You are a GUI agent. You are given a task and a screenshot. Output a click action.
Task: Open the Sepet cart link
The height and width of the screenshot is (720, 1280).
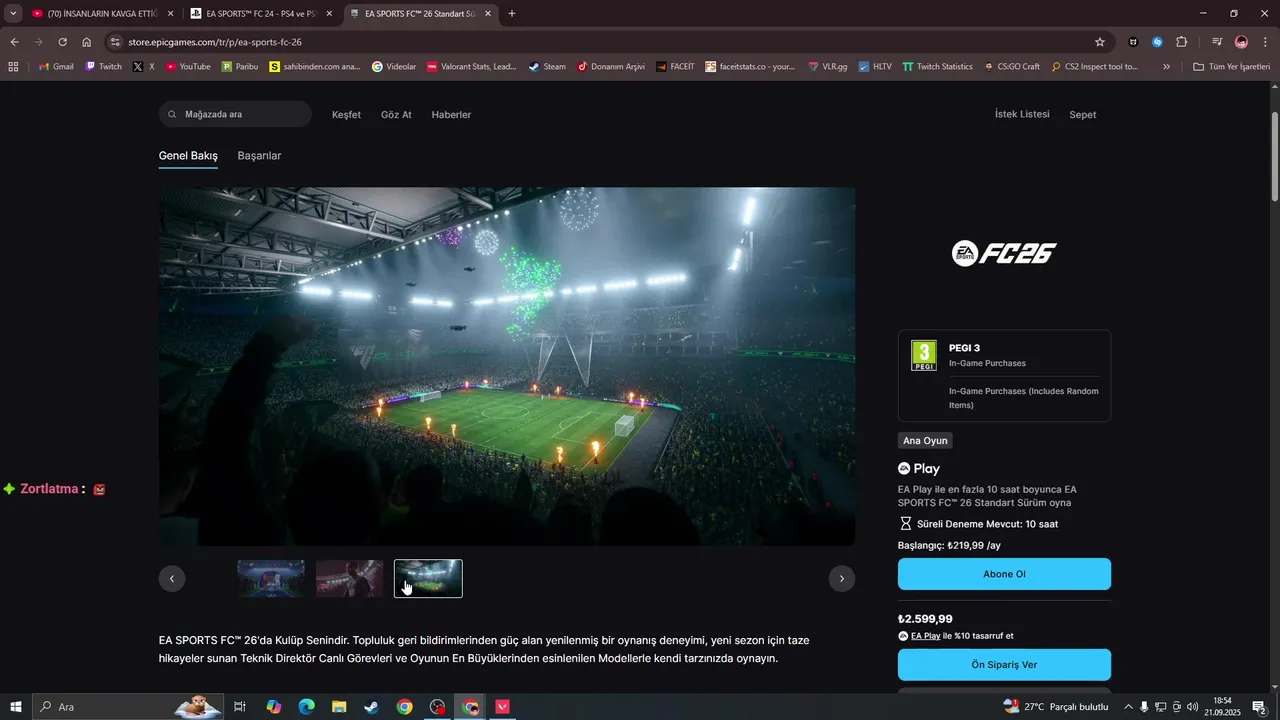pyautogui.click(x=1083, y=115)
